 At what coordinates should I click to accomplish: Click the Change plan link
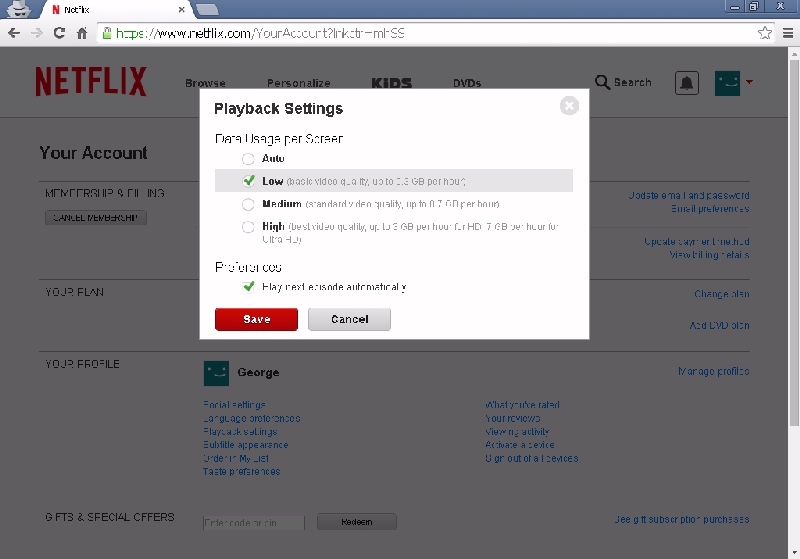click(721, 294)
